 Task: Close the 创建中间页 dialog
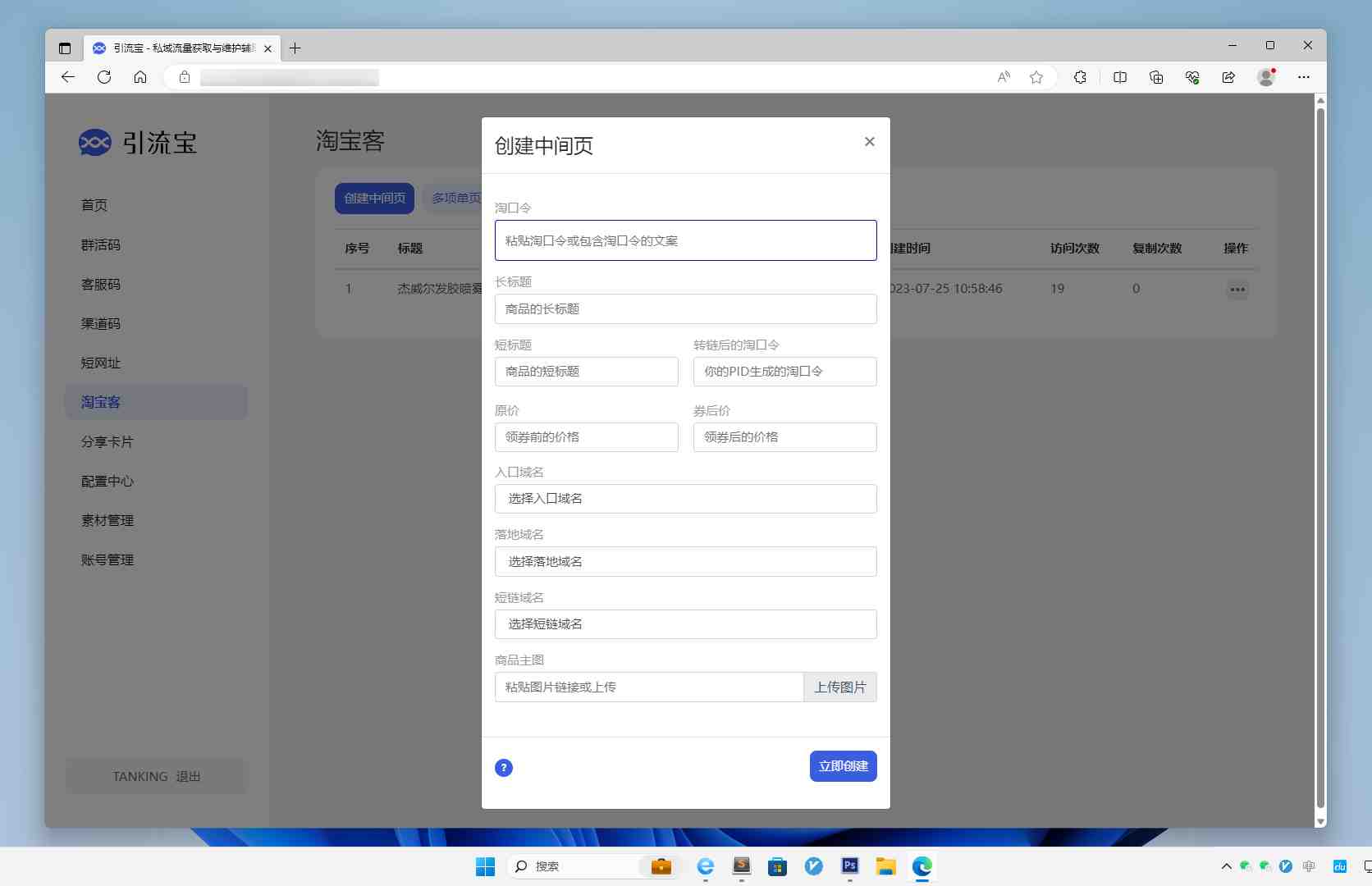tap(869, 142)
